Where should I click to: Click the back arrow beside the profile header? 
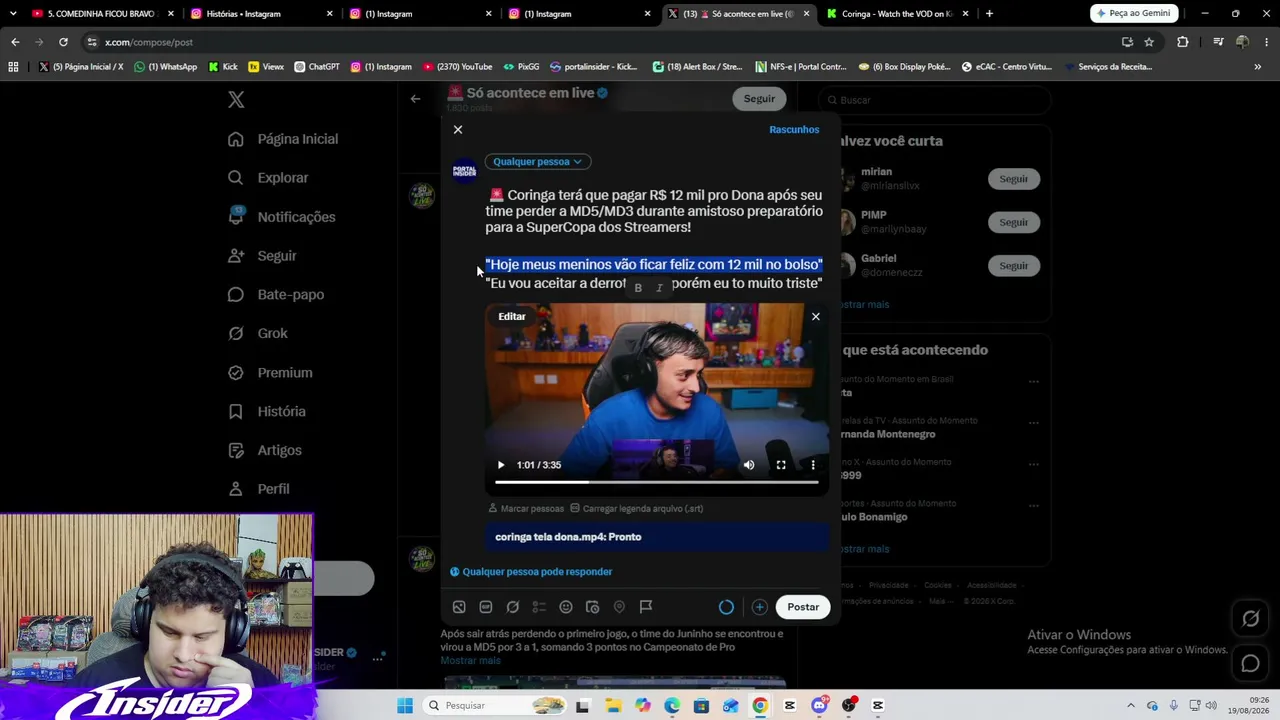pos(415,99)
